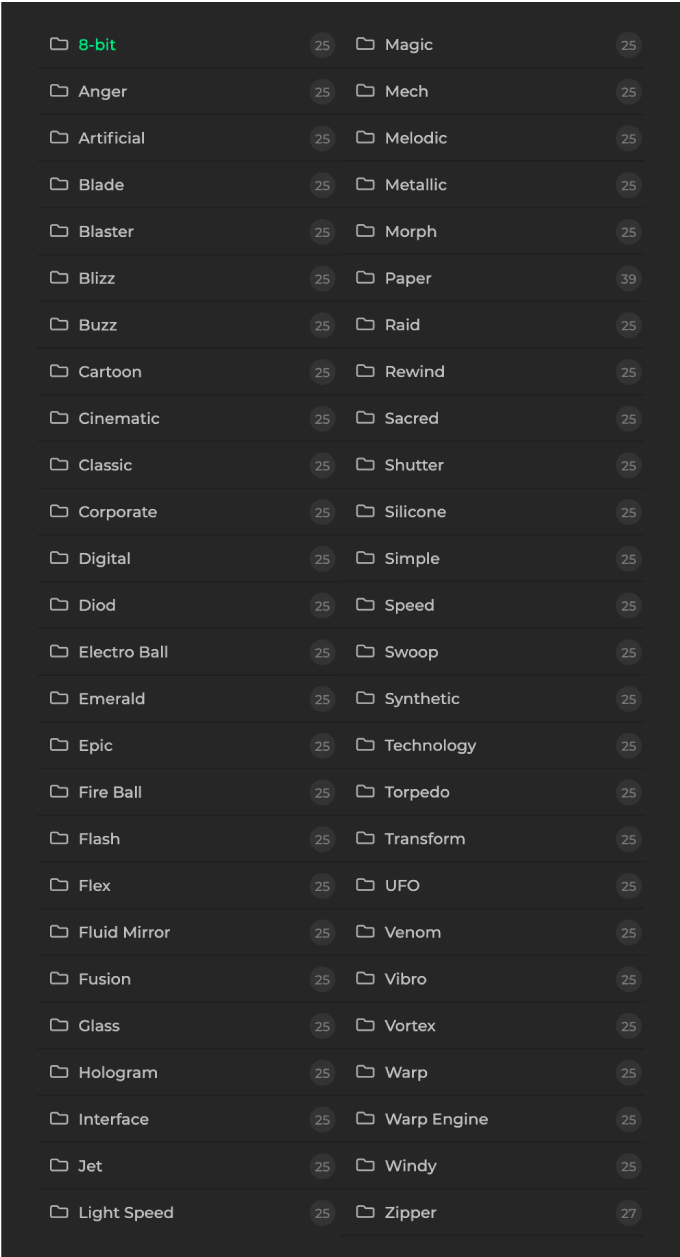This screenshot has width=680, height=1257.
Task: Click the Magic category folder icon
Action: click(365, 44)
